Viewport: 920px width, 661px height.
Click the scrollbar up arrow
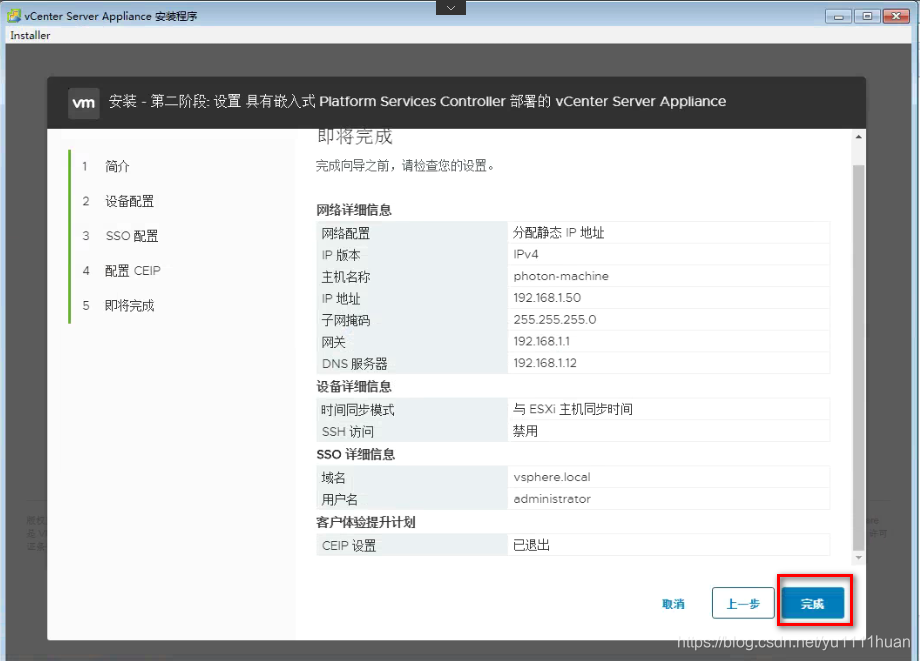858,137
